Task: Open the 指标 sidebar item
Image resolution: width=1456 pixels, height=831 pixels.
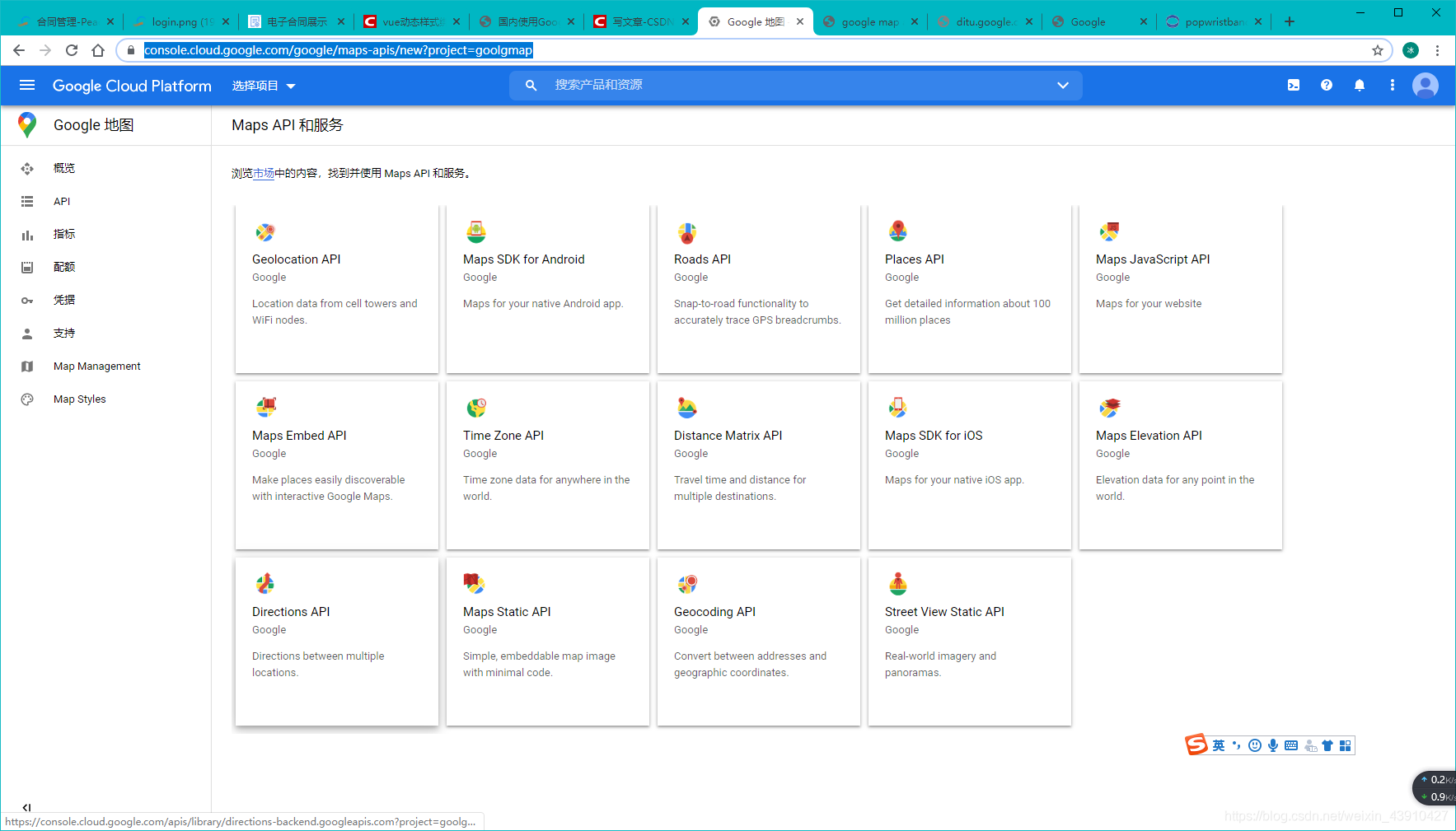Action: point(64,234)
